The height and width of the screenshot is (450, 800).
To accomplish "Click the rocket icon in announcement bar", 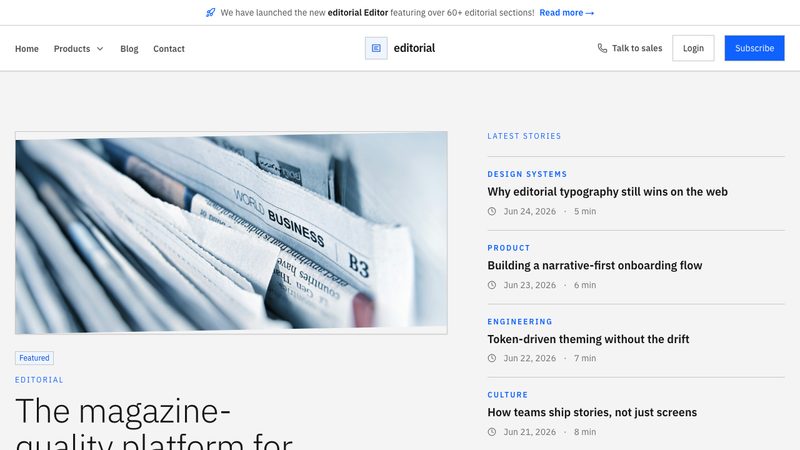I will pos(210,13).
